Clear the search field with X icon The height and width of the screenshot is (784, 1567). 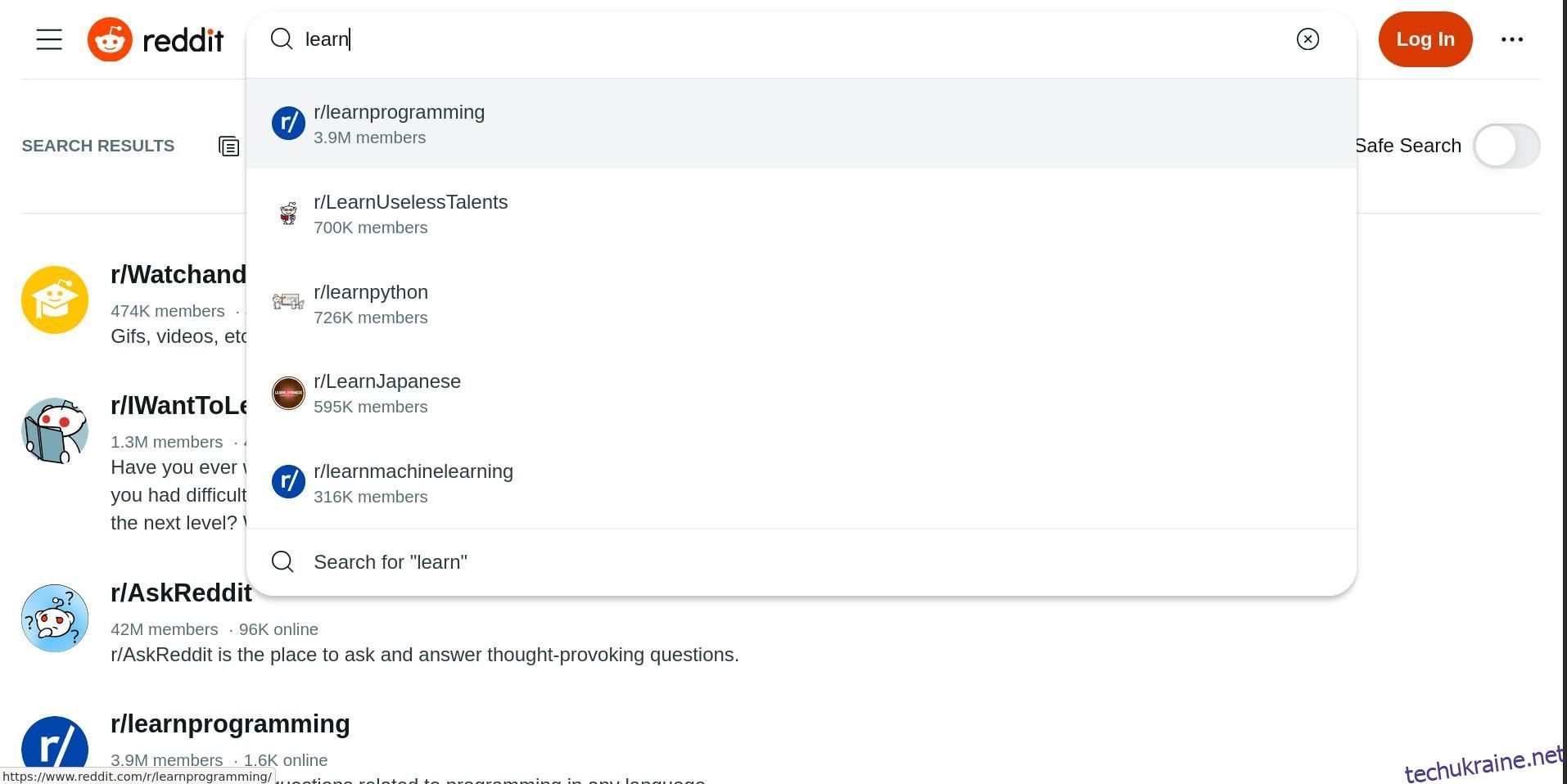[x=1307, y=39]
